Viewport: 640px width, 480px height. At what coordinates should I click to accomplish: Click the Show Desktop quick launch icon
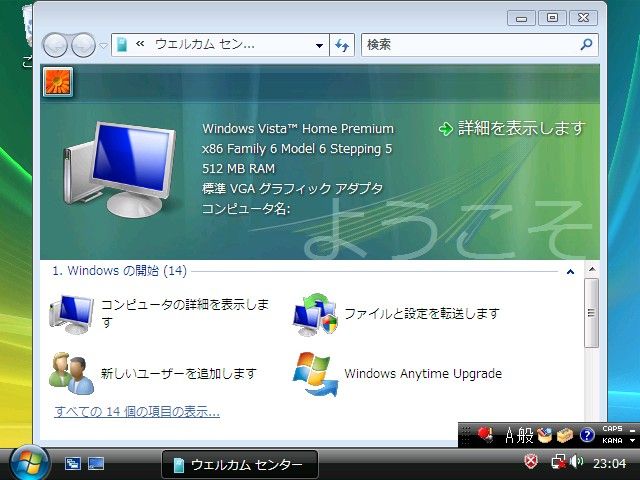(73, 464)
